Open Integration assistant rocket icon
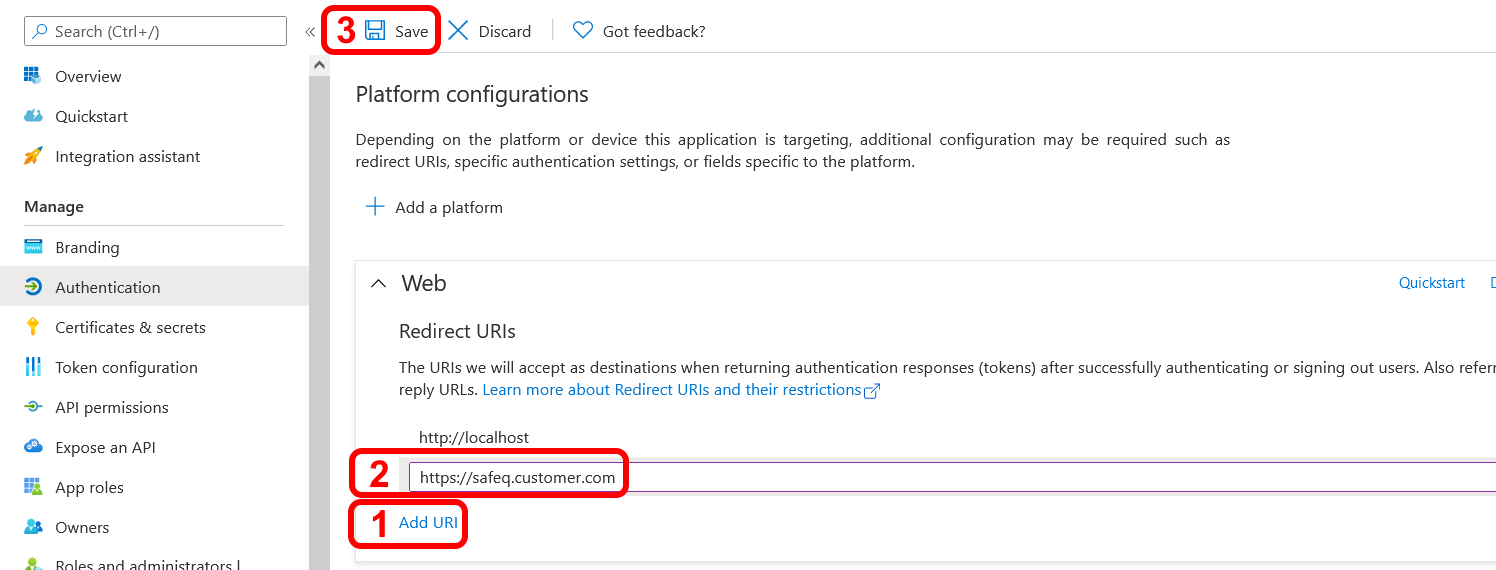The image size is (1496, 570). point(33,156)
